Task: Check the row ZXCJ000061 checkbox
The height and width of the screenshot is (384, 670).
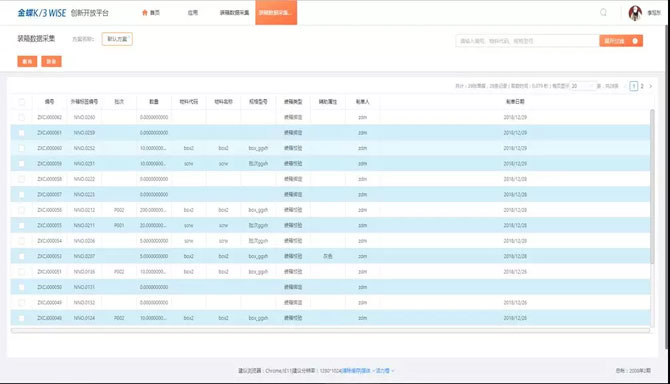Action: click(x=21, y=133)
